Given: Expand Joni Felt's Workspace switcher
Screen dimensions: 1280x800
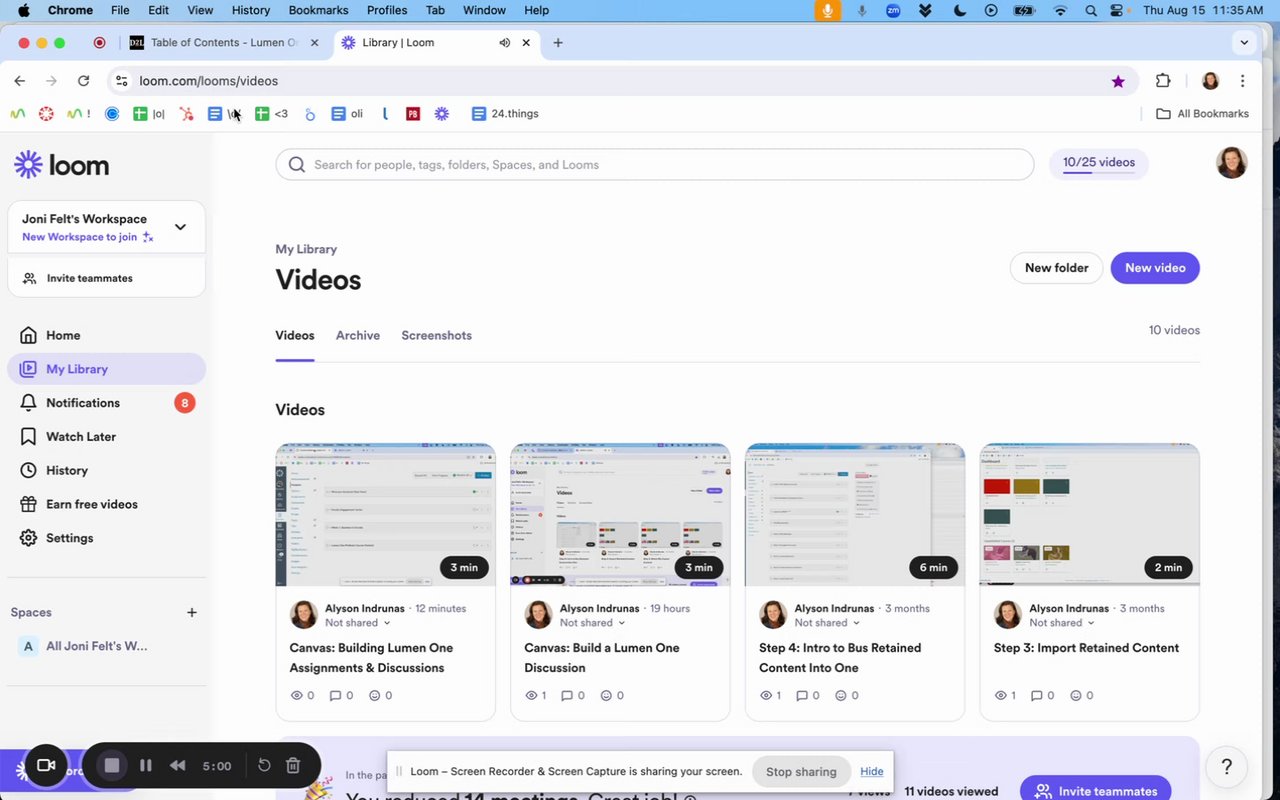Looking at the screenshot, I should (x=180, y=227).
